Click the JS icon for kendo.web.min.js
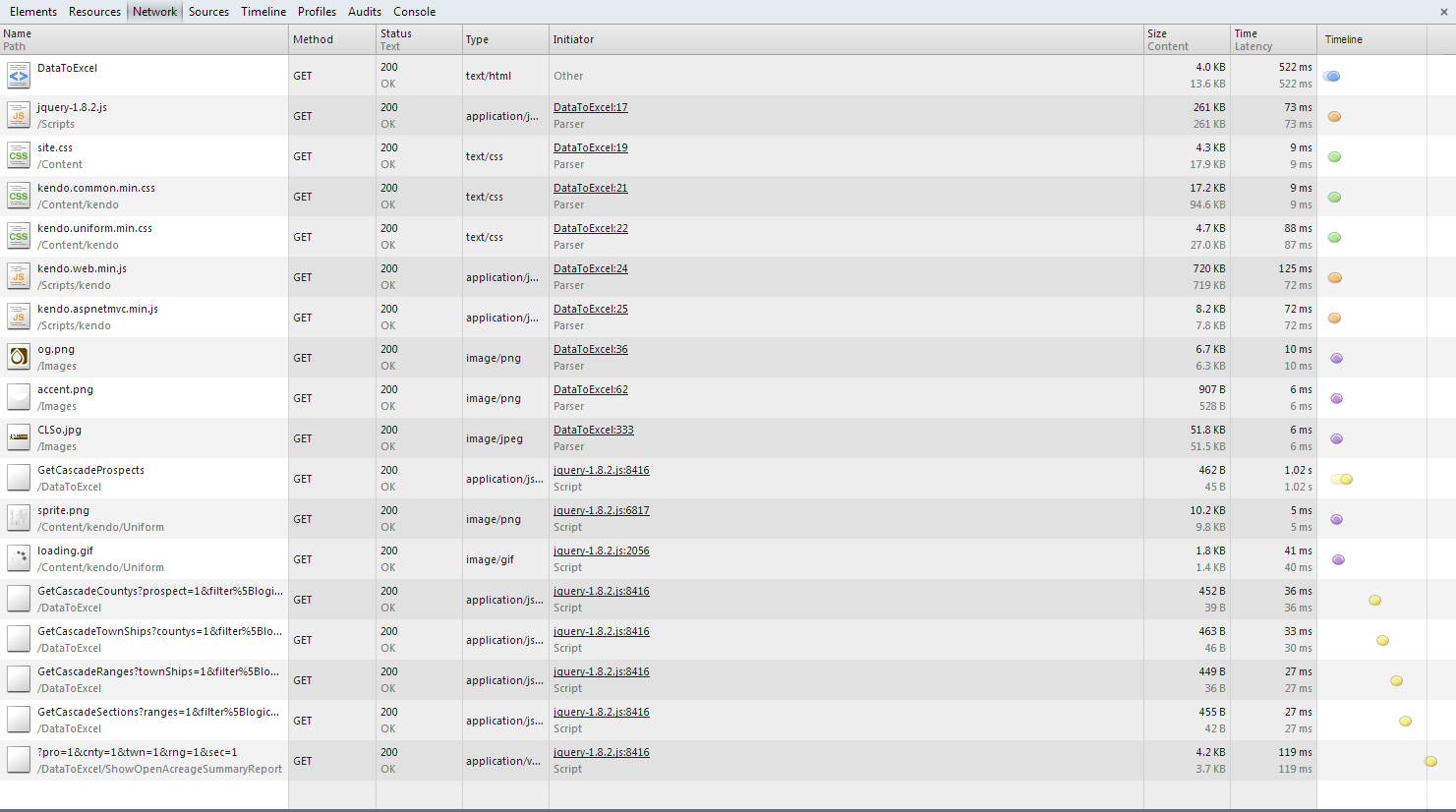1456x812 pixels. tap(19, 276)
